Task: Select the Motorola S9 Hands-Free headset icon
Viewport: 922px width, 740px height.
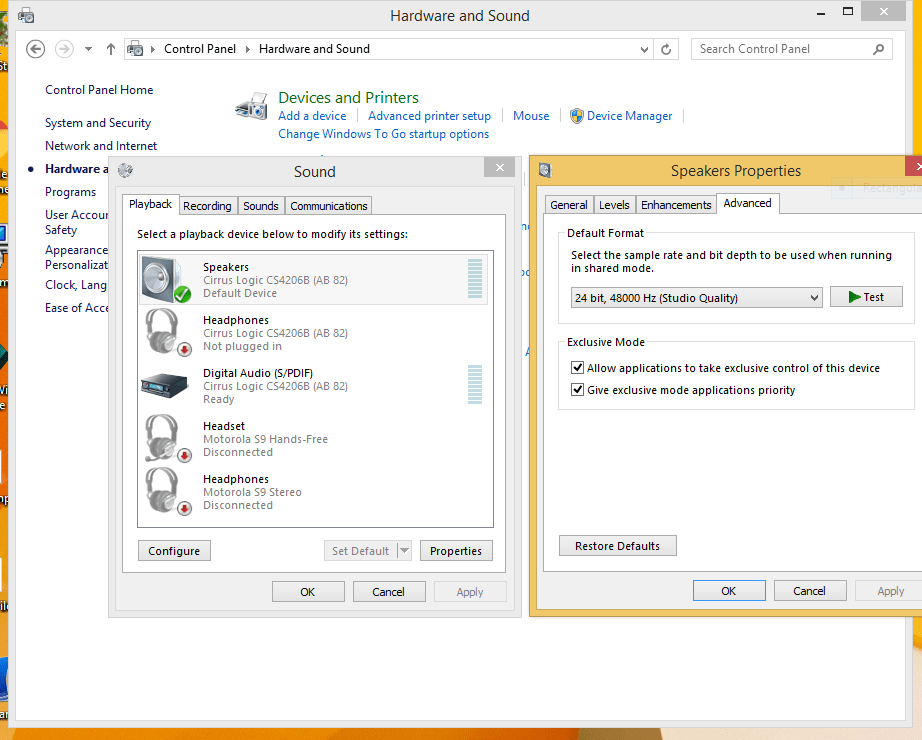Action: pos(161,438)
